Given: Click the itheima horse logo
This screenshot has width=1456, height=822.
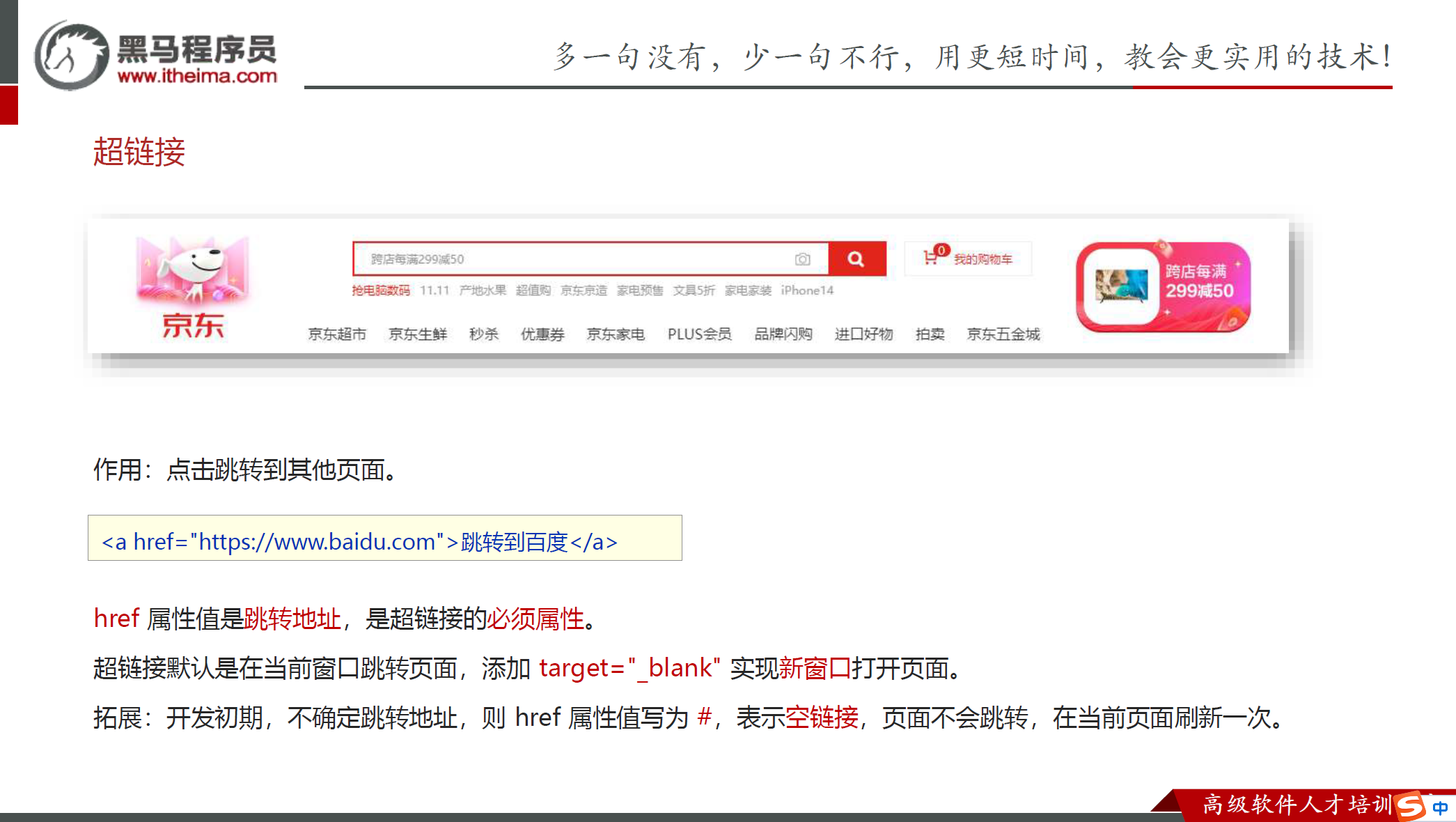Looking at the screenshot, I should [71, 56].
